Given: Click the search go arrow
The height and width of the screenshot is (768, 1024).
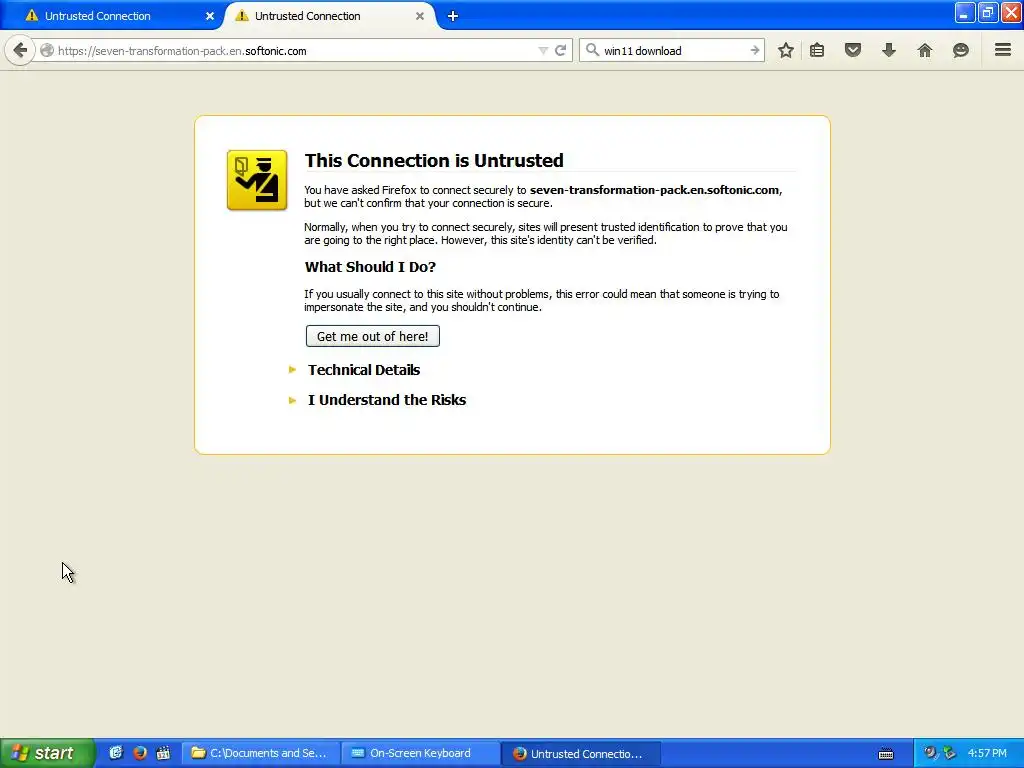Looking at the screenshot, I should pos(754,50).
